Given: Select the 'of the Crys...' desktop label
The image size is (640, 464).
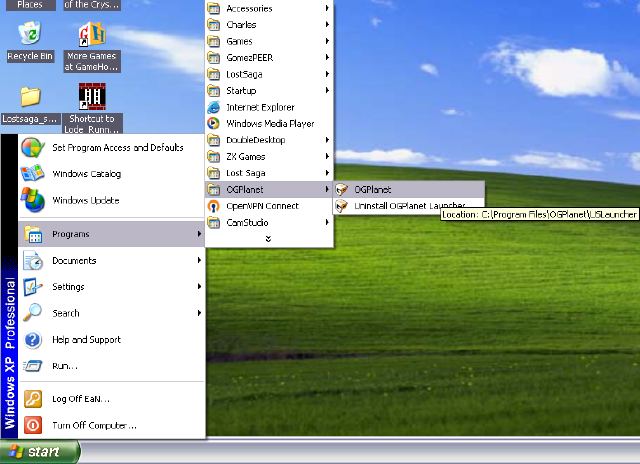Looking at the screenshot, I should click(x=92, y=5).
